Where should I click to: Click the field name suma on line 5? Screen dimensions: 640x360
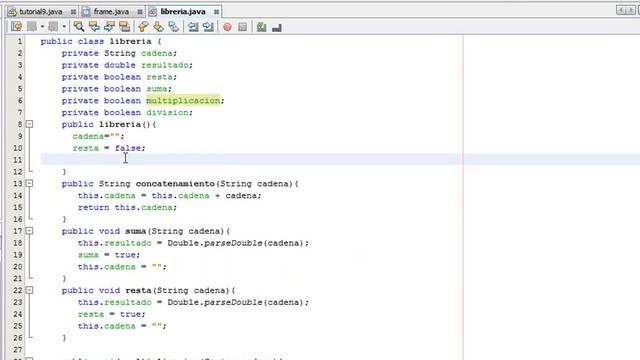click(x=157, y=89)
